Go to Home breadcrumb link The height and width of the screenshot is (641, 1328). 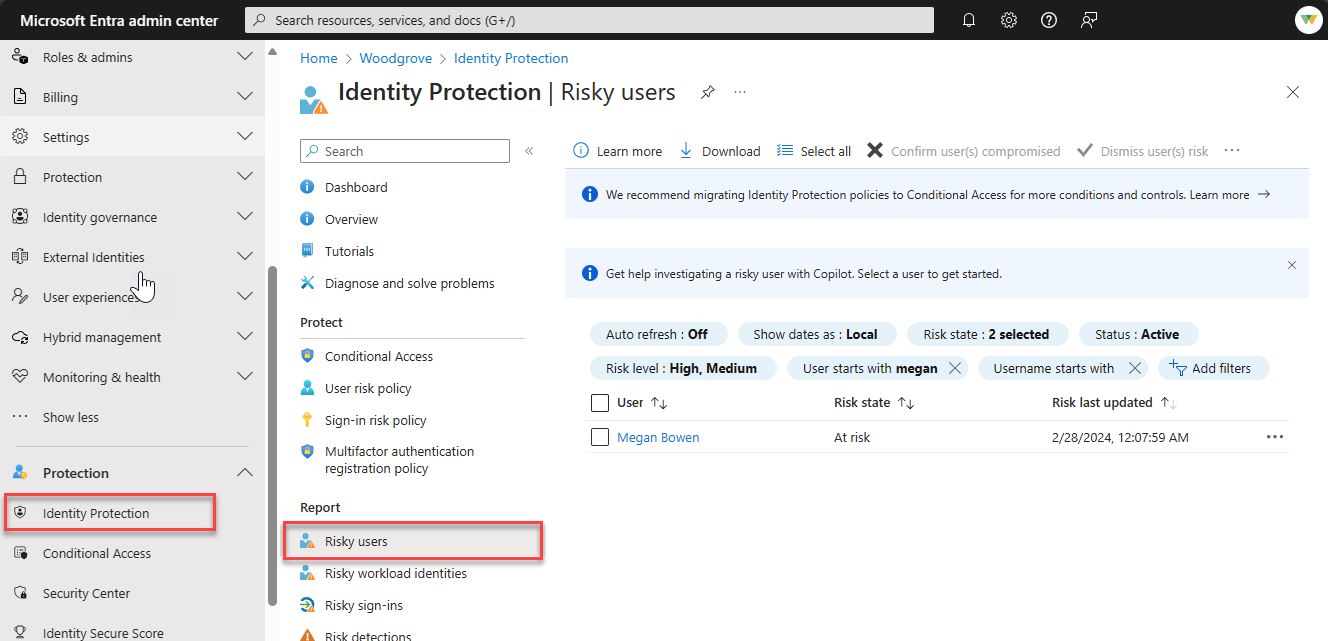tap(319, 58)
